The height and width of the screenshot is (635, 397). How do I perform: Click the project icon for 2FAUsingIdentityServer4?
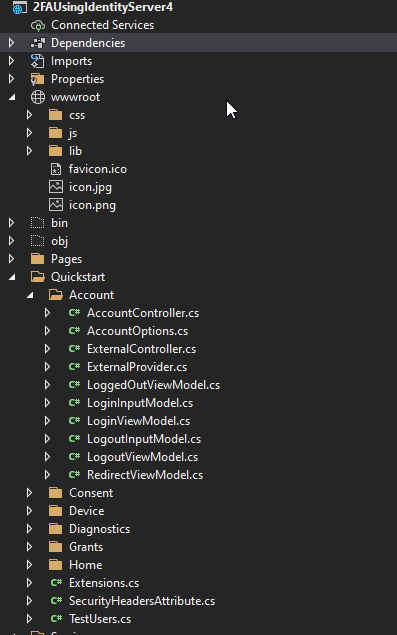pyautogui.click(x=19, y=7)
